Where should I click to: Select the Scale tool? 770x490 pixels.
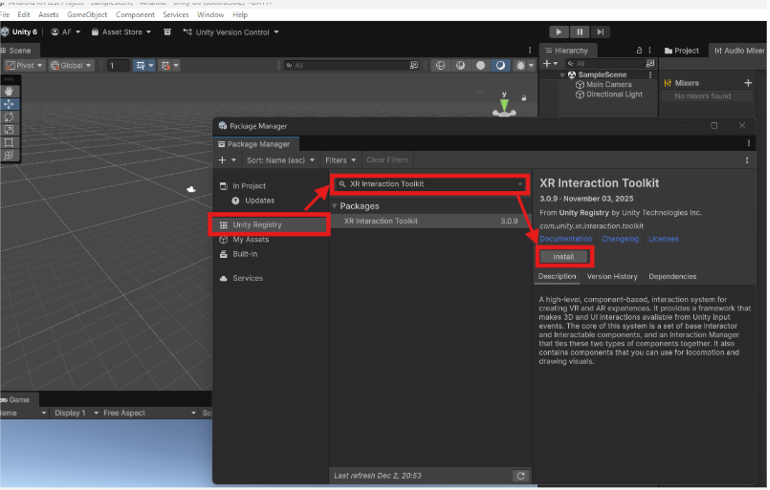[x=9, y=130]
